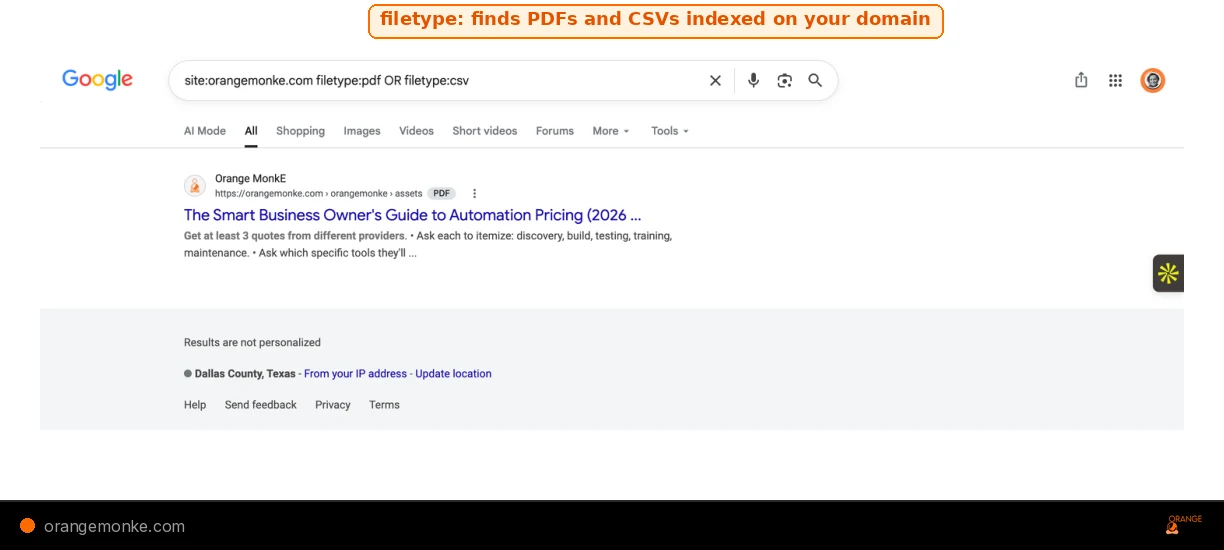
Task: Click the green extension icon at the right edge
Action: [1168, 273]
